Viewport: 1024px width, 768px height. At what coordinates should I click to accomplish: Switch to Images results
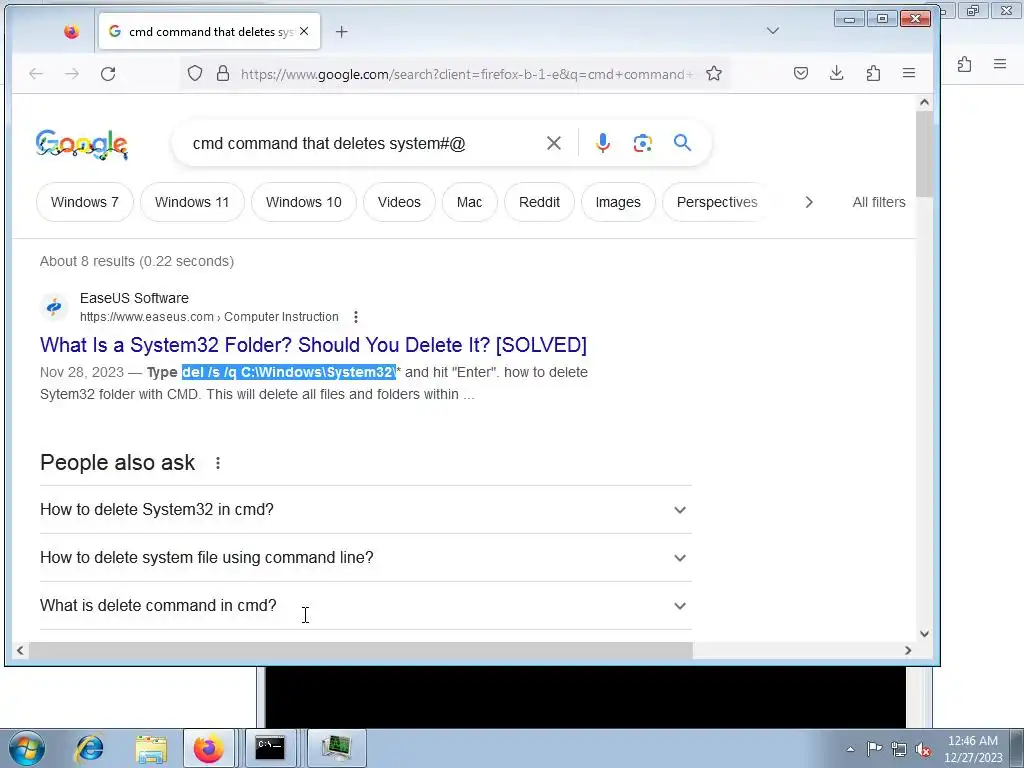[x=618, y=202]
